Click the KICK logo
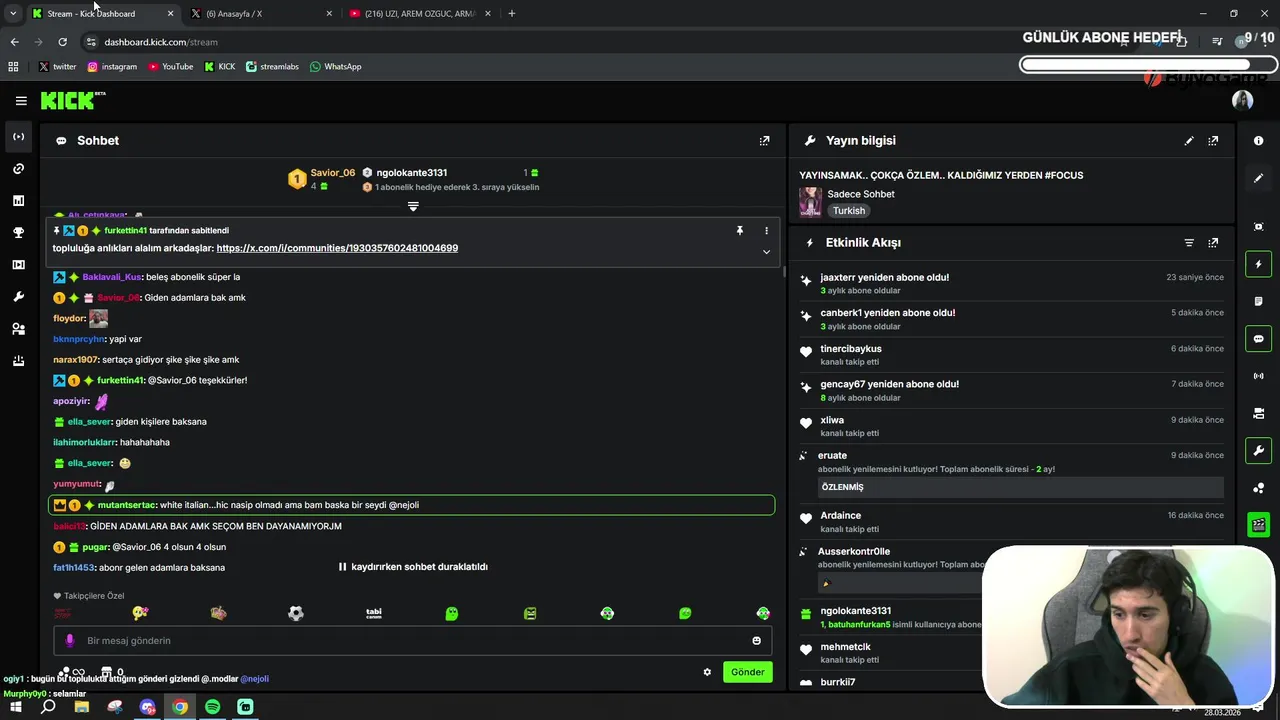1280x720 pixels. [72, 100]
